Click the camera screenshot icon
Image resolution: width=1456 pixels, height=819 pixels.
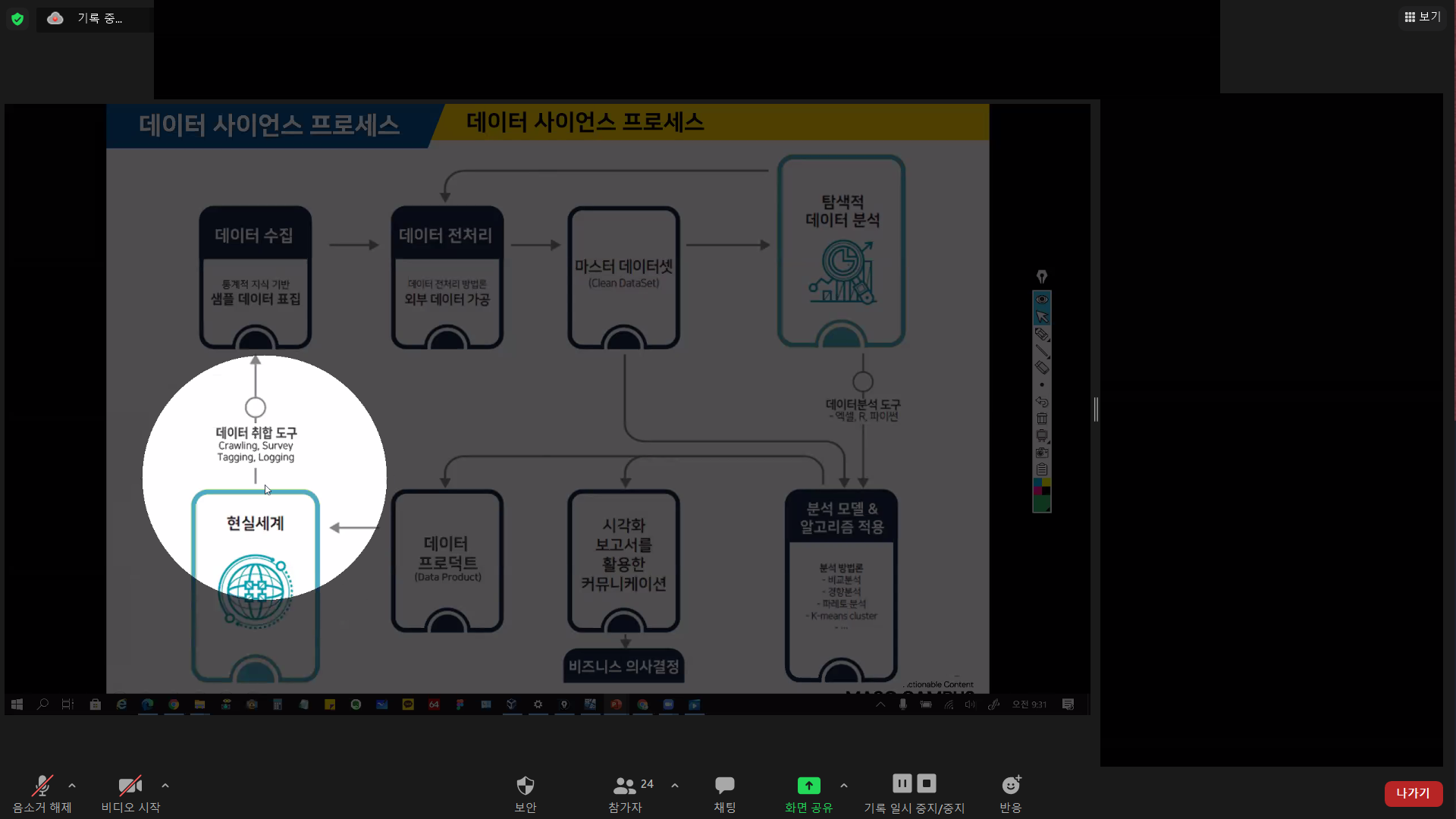tap(1042, 453)
